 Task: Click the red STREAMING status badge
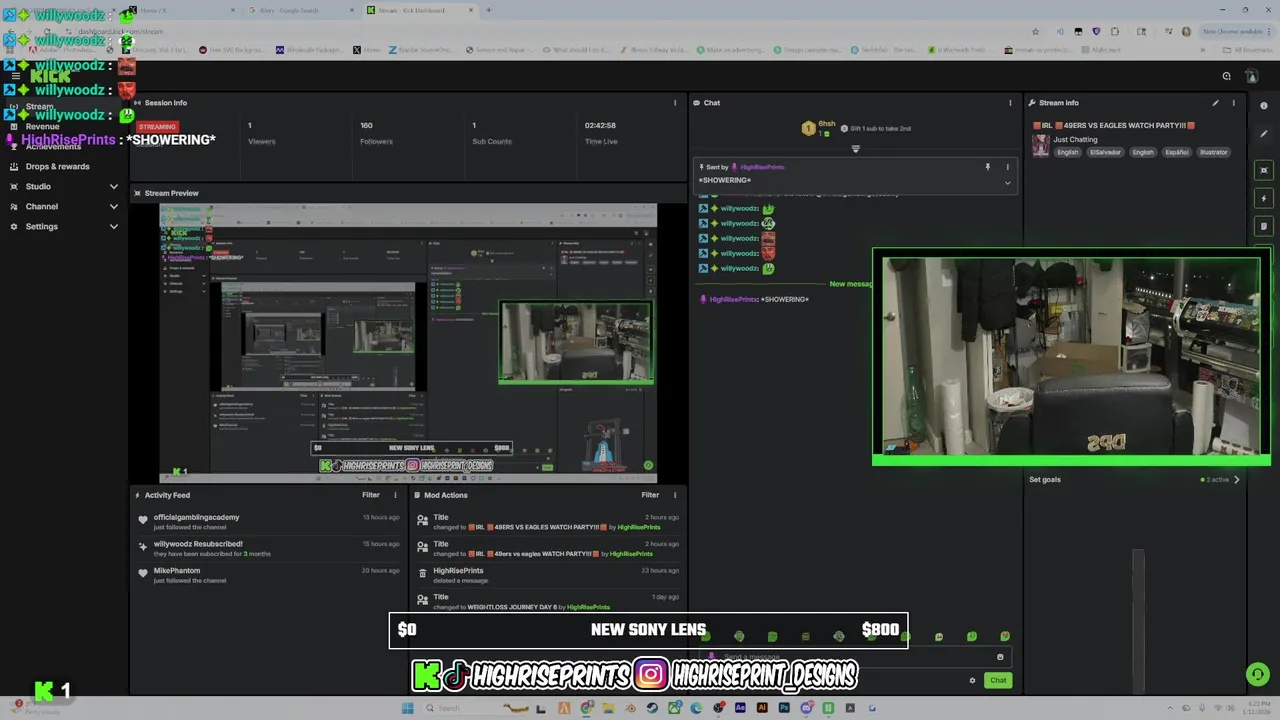tap(157, 127)
